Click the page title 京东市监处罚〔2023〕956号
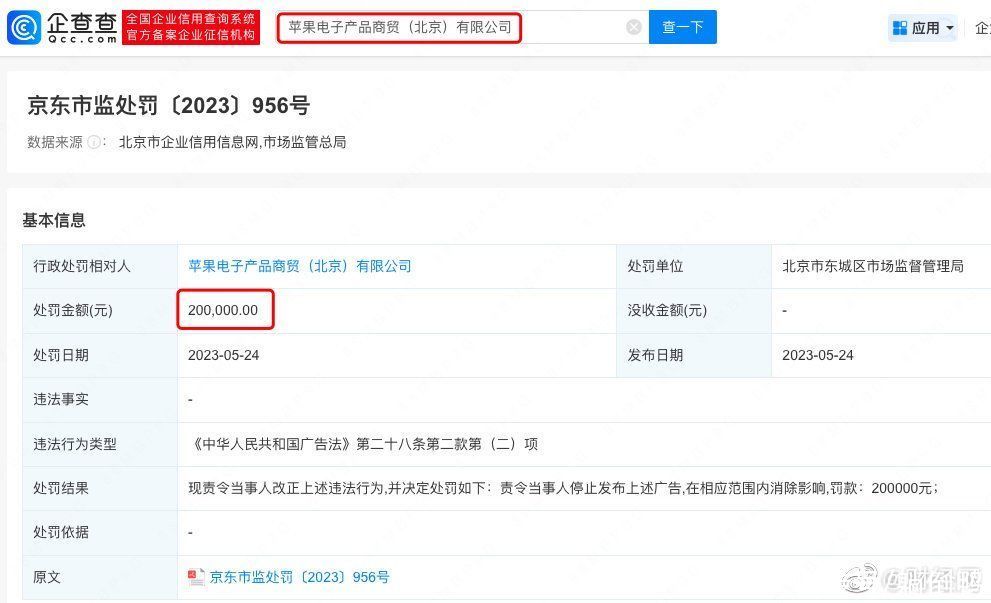This screenshot has height=603, width=991. pos(169,105)
